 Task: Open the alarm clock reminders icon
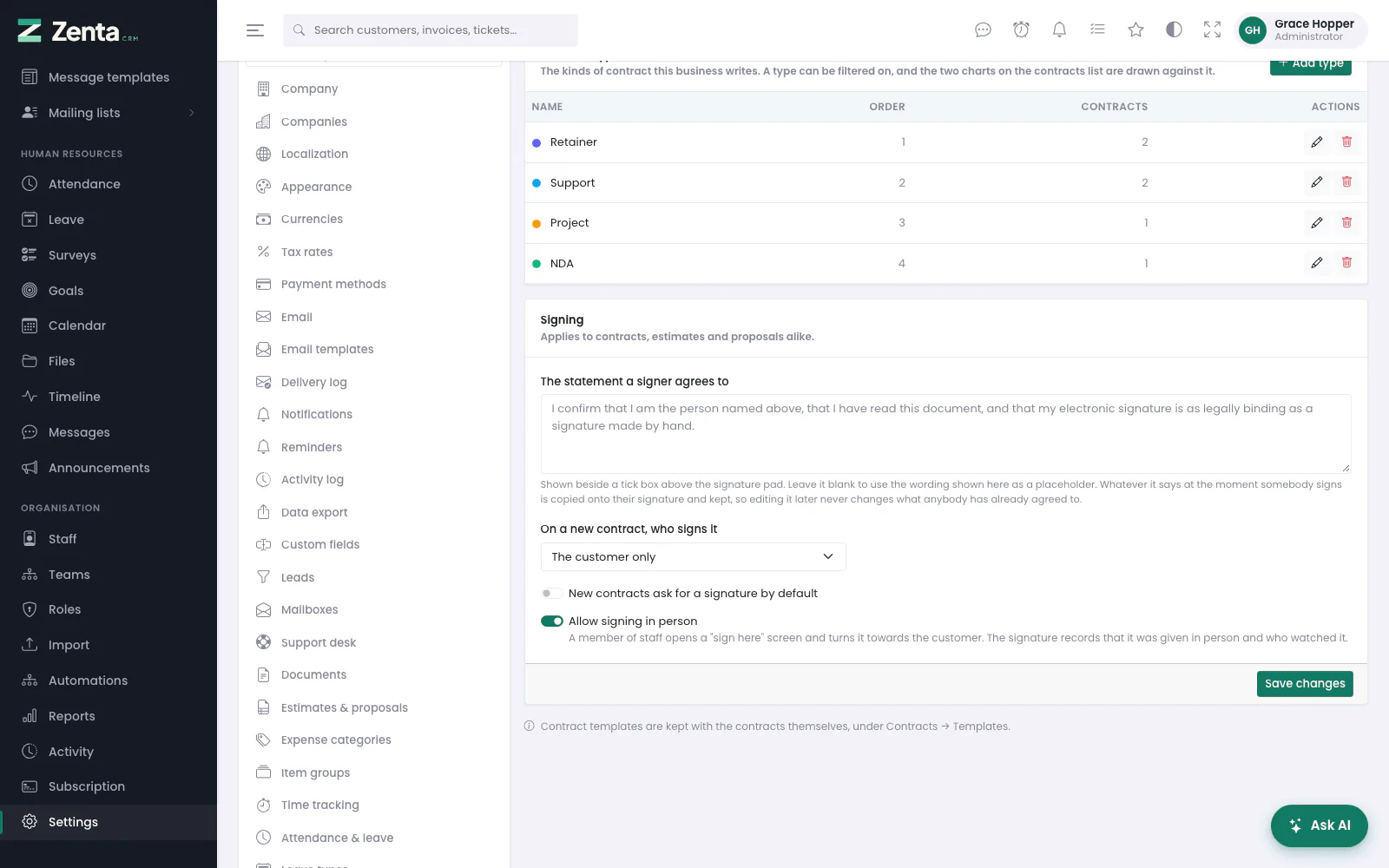click(1021, 30)
